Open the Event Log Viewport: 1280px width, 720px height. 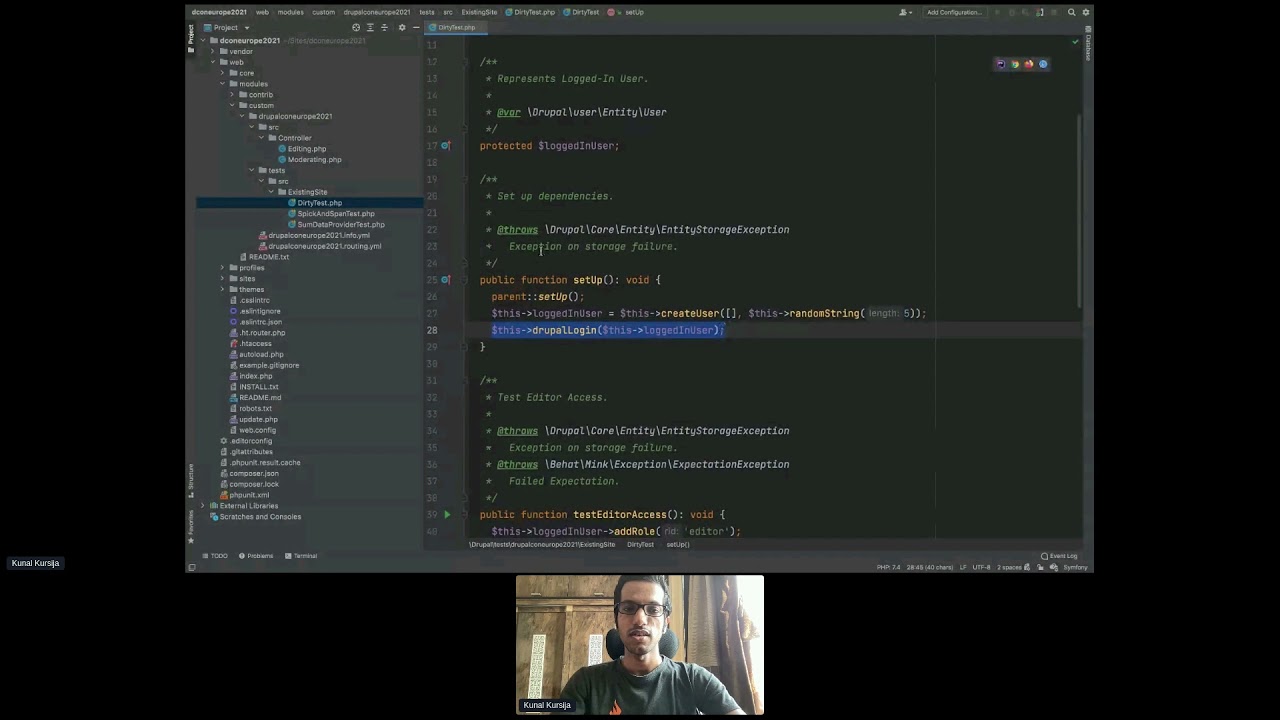pos(1059,556)
